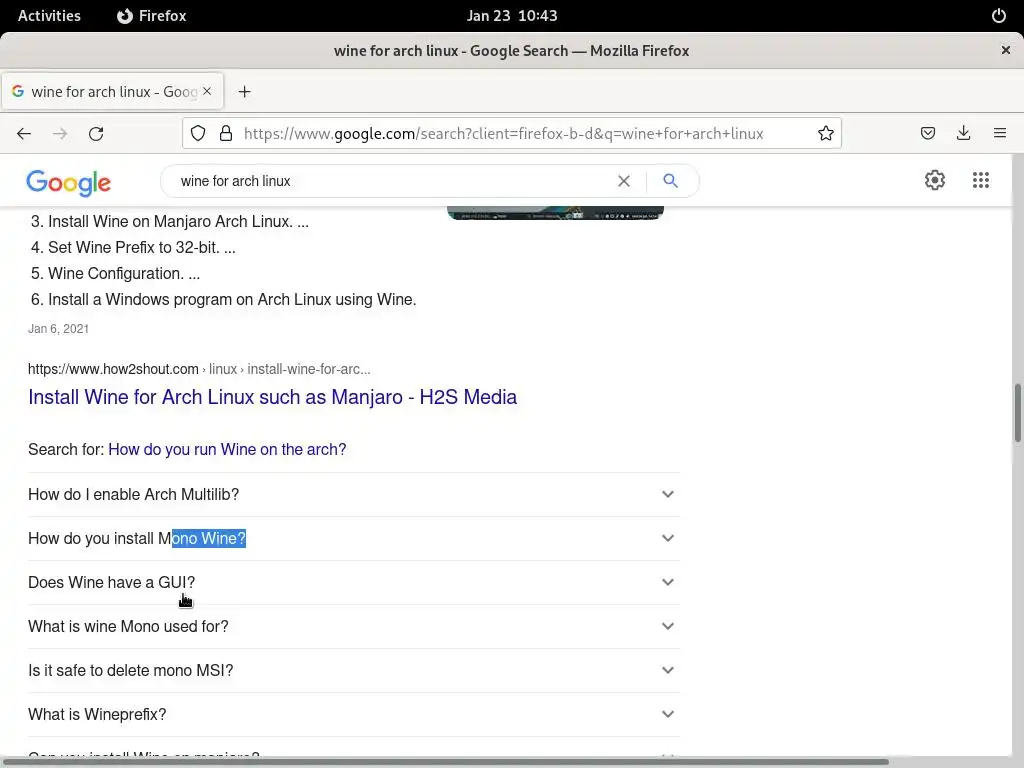Close the Firefox window
The height and width of the screenshot is (768, 1024).
pyautogui.click(x=1006, y=50)
